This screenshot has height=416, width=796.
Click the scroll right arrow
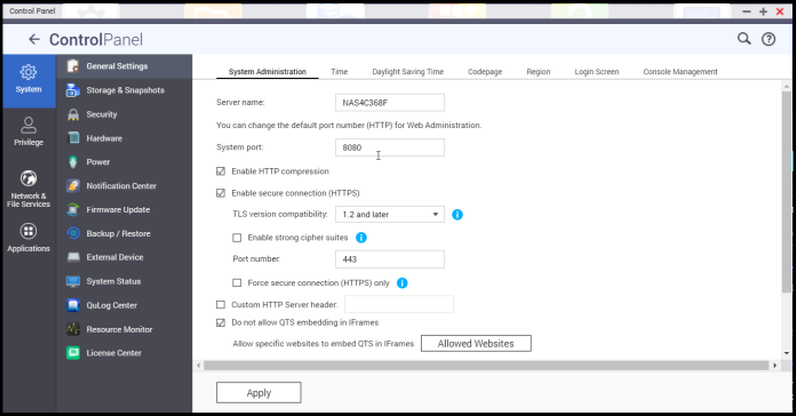(x=775, y=366)
